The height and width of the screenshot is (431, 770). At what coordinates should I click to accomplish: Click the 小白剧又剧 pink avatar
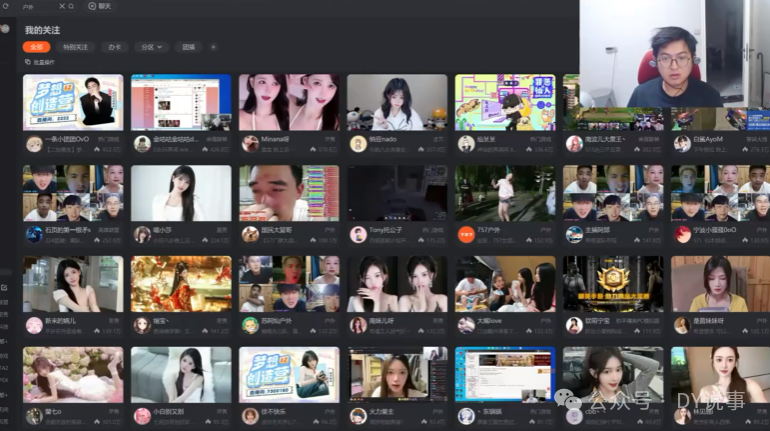click(x=142, y=416)
